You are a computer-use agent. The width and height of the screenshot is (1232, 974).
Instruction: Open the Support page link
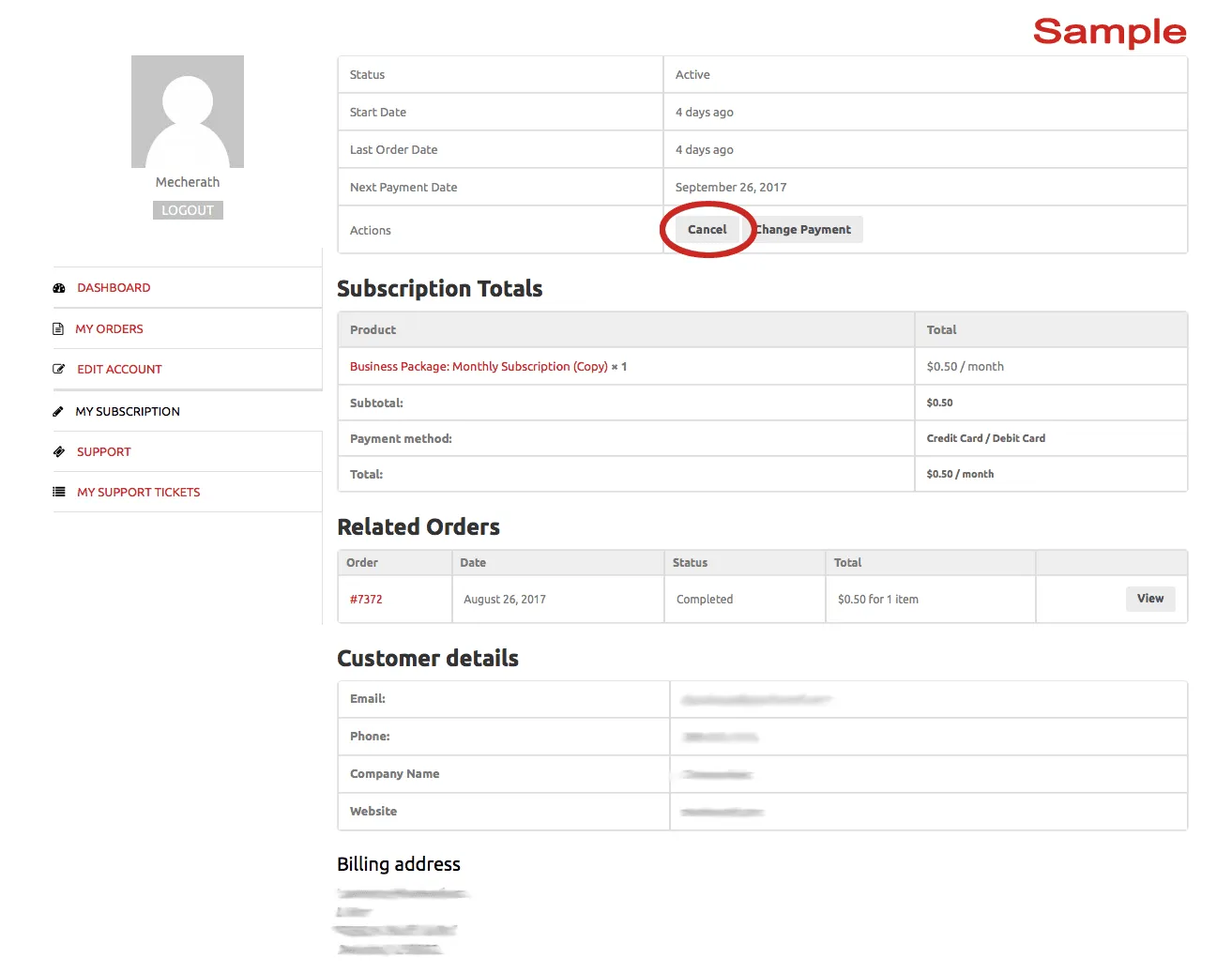104,451
